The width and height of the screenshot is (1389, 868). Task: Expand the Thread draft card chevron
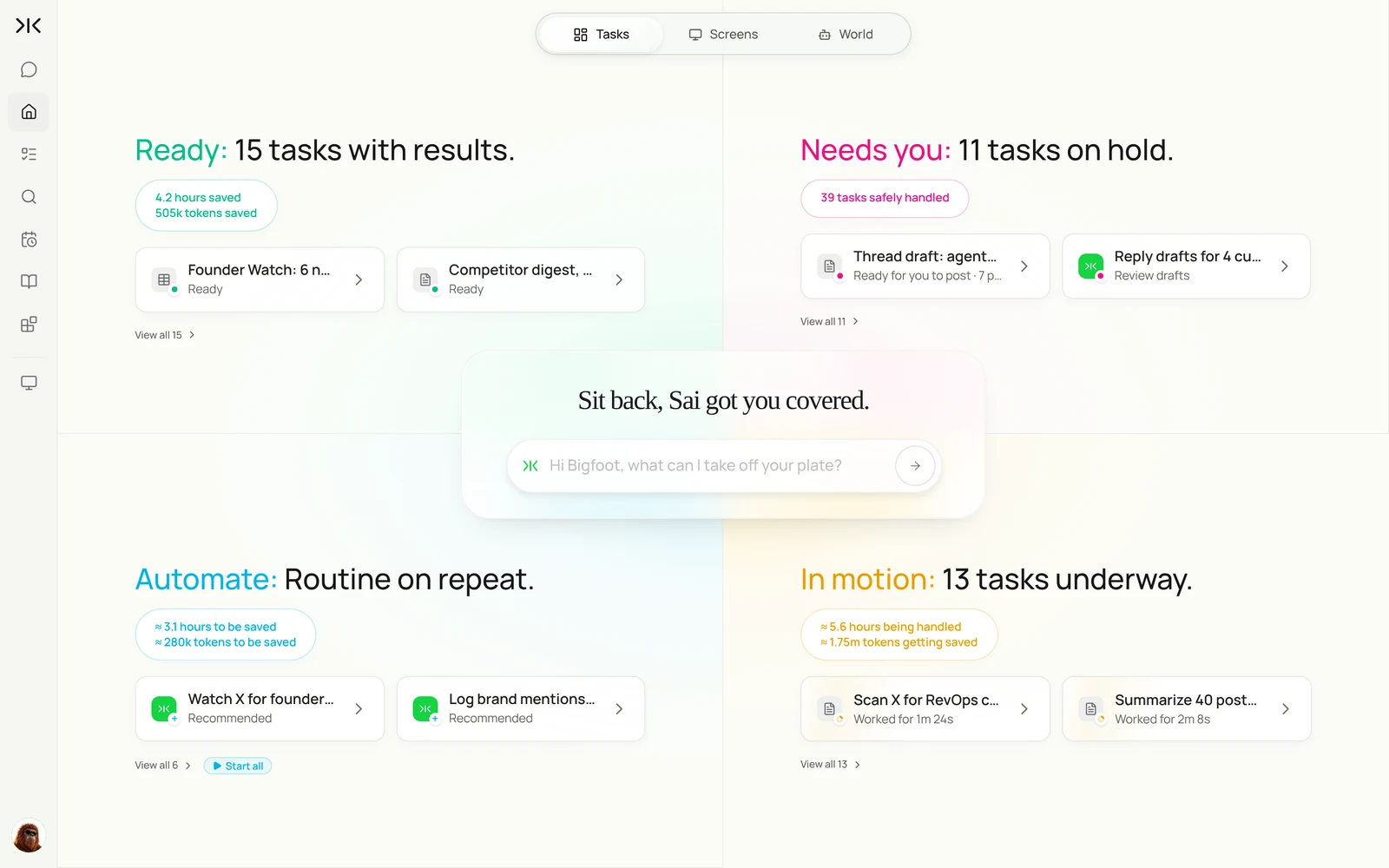(1024, 266)
